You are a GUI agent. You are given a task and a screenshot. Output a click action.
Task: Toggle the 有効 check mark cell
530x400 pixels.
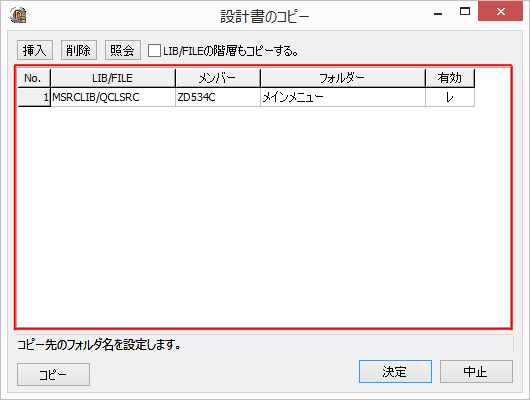(450, 97)
